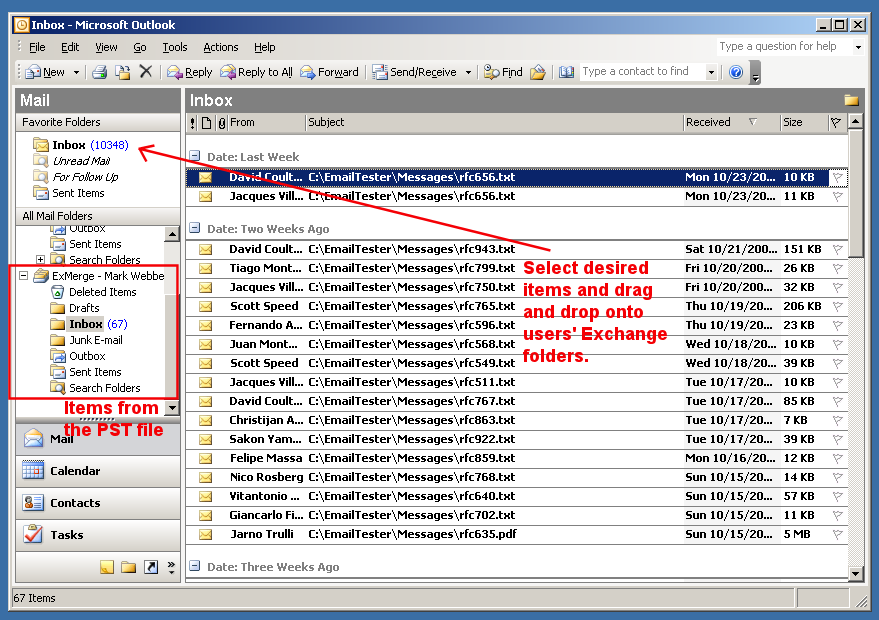Image resolution: width=879 pixels, height=620 pixels.
Task: Click Reply to All button
Action: coord(256,72)
